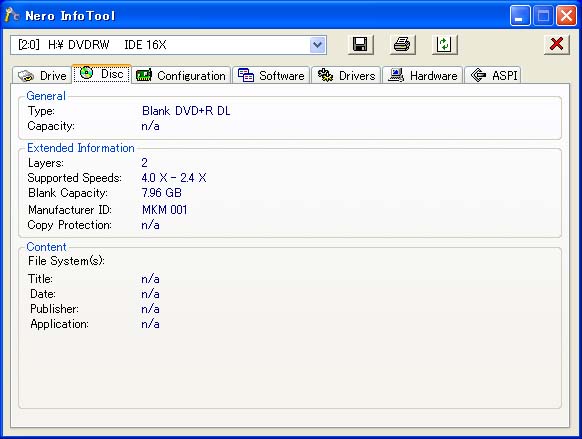Close the window via title bar X
582x439 pixels.
[x=566, y=16]
